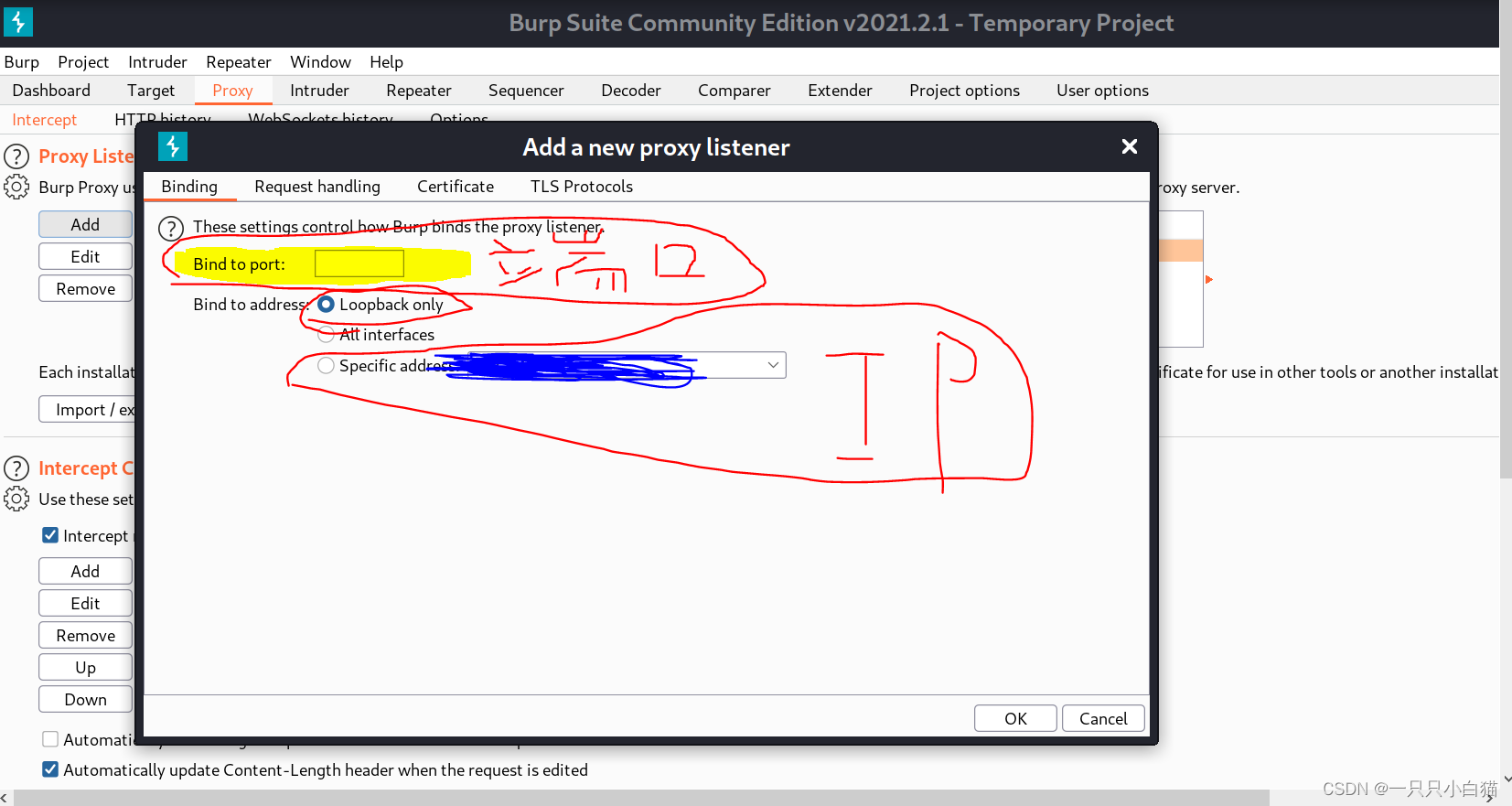
Task: Select Loopback only radio button
Action: click(x=326, y=305)
